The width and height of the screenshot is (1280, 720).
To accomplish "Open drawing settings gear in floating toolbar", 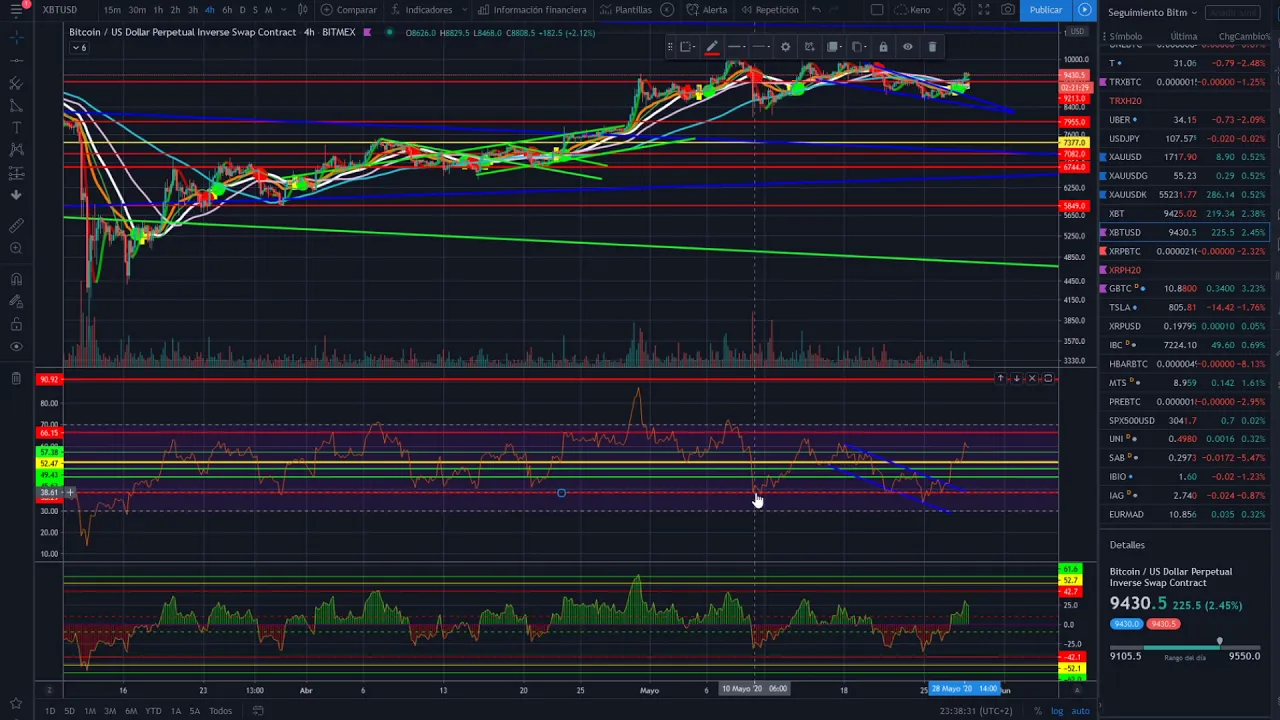I will point(785,47).
